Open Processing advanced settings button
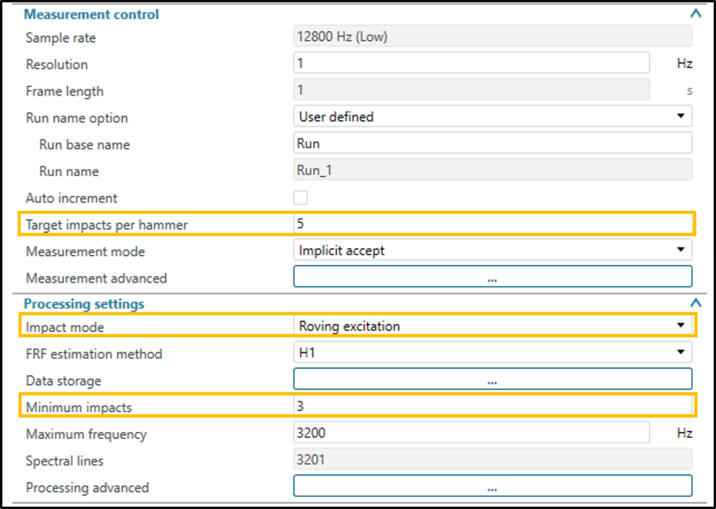The height and width of the screenshot is (509, 716). [492, 487]
